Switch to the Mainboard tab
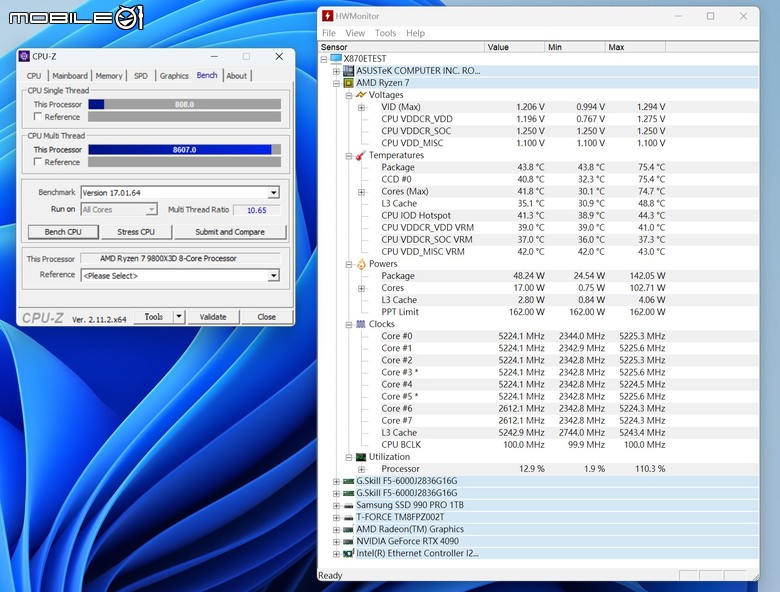 point(70,76)
